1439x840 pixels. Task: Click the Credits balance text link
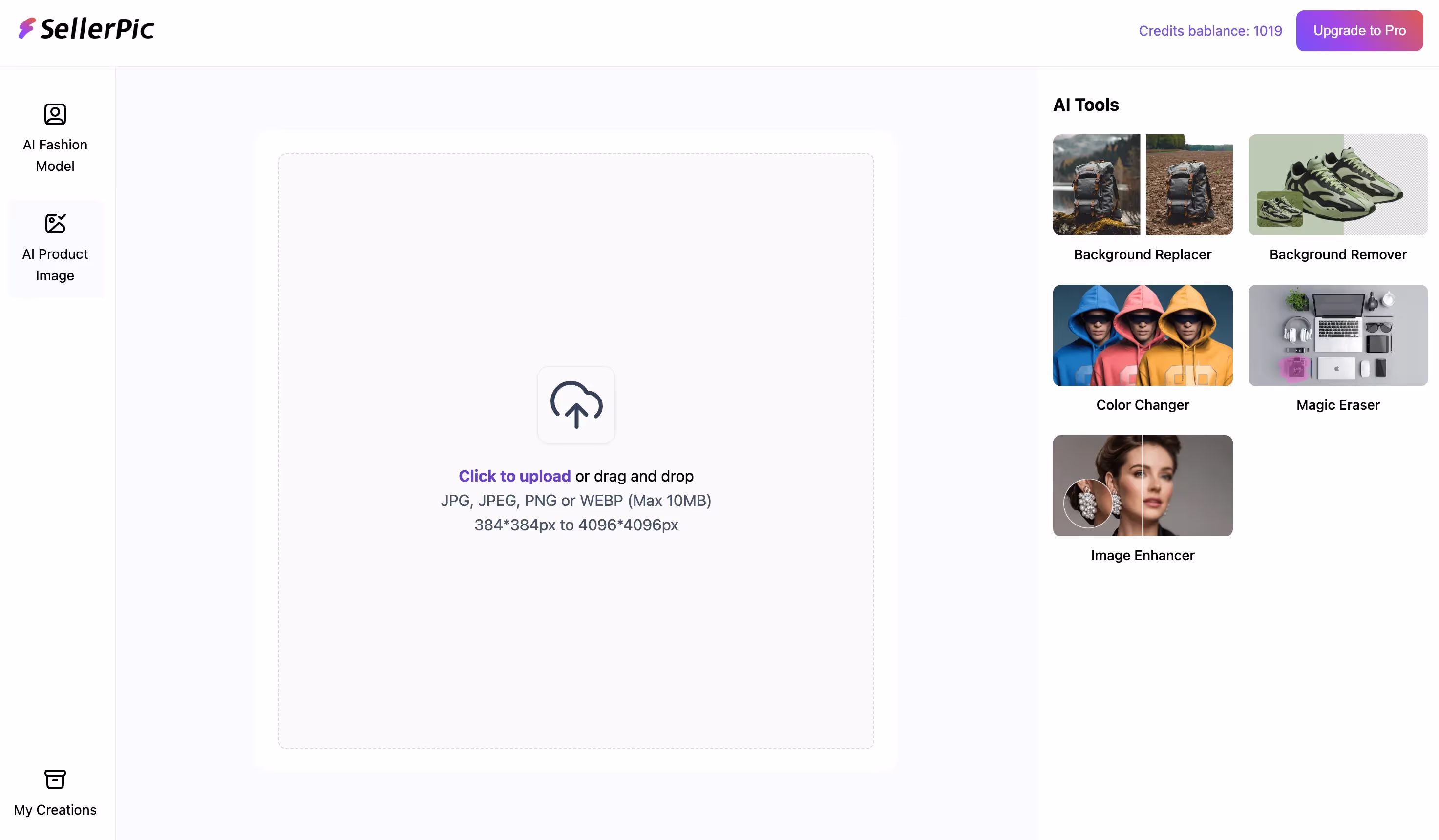click(1210, 31)
